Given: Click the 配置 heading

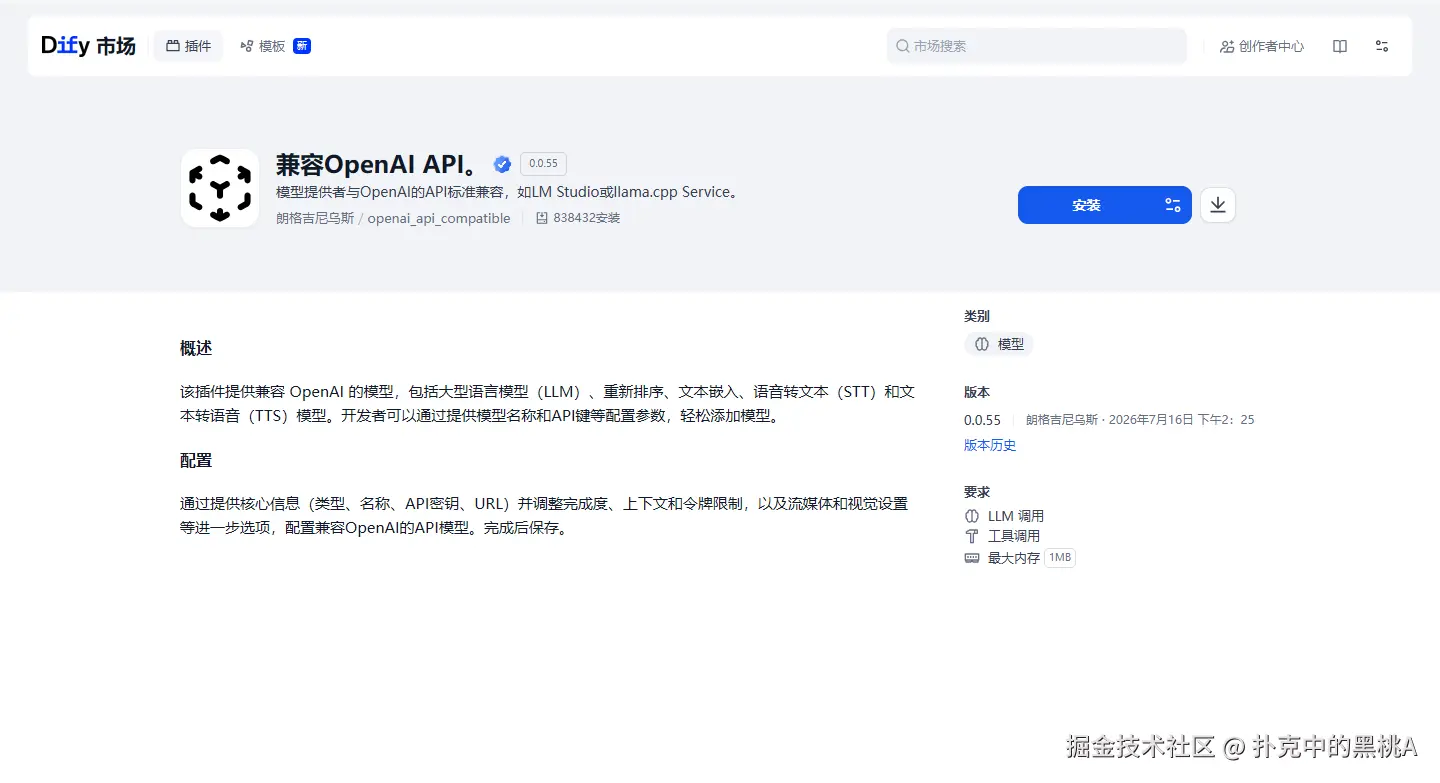Looking at the screenshot, I should (x=196, y=460).
